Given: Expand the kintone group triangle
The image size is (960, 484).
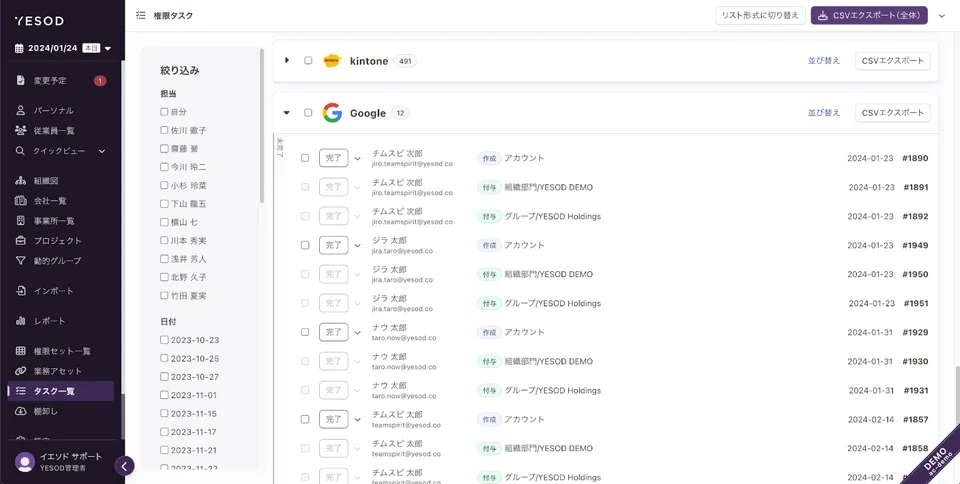Looking at the screenshot, I should [287, 61].
